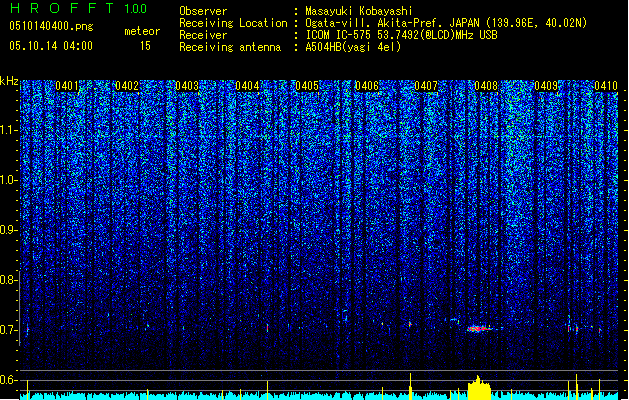Click the wide yellow intensity peak under 0408

pyautogui.click(x=479, y=388)
